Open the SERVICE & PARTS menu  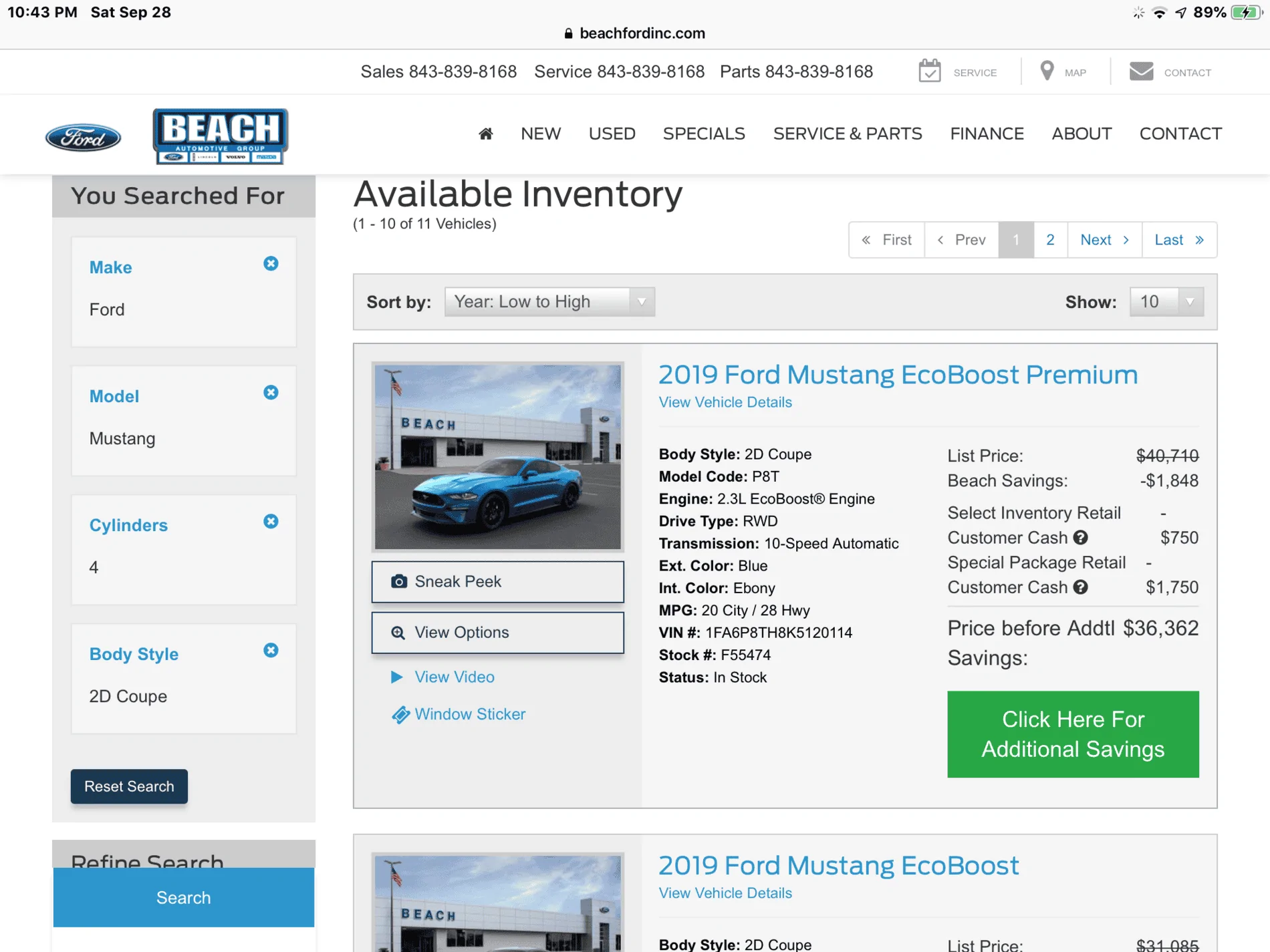tap(848, 134)
